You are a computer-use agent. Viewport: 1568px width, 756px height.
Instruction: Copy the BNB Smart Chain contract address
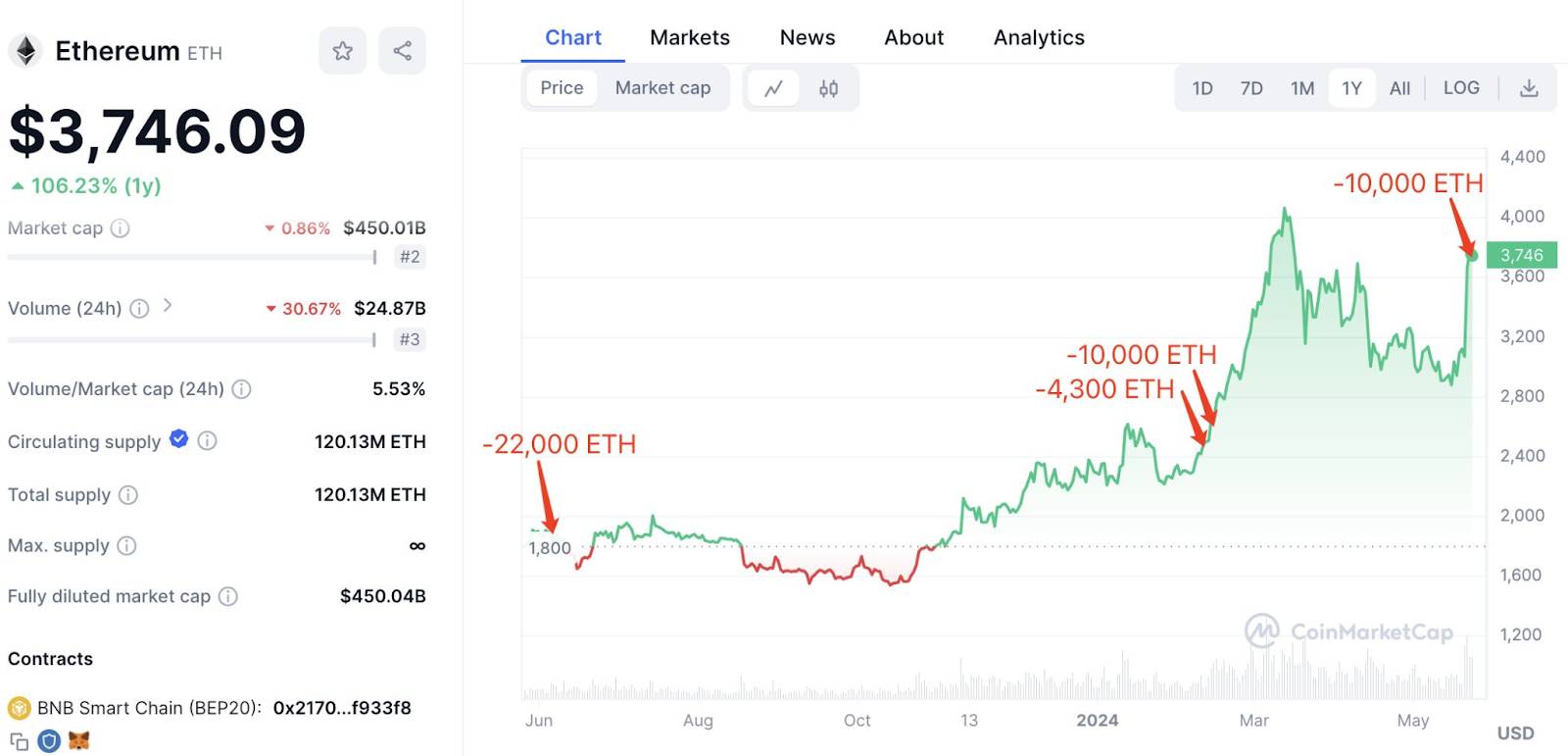click(19, 741)
